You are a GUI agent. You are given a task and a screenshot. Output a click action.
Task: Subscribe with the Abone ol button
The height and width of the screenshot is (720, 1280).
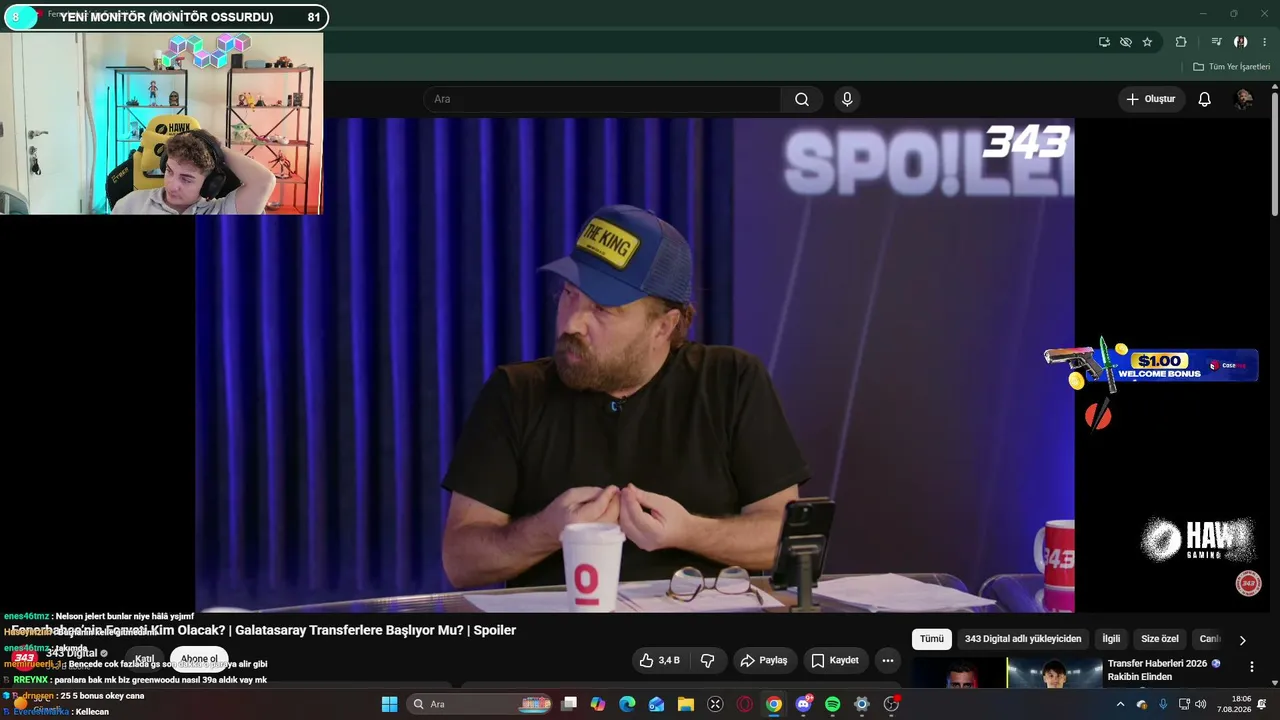click(x=199, y=659)
